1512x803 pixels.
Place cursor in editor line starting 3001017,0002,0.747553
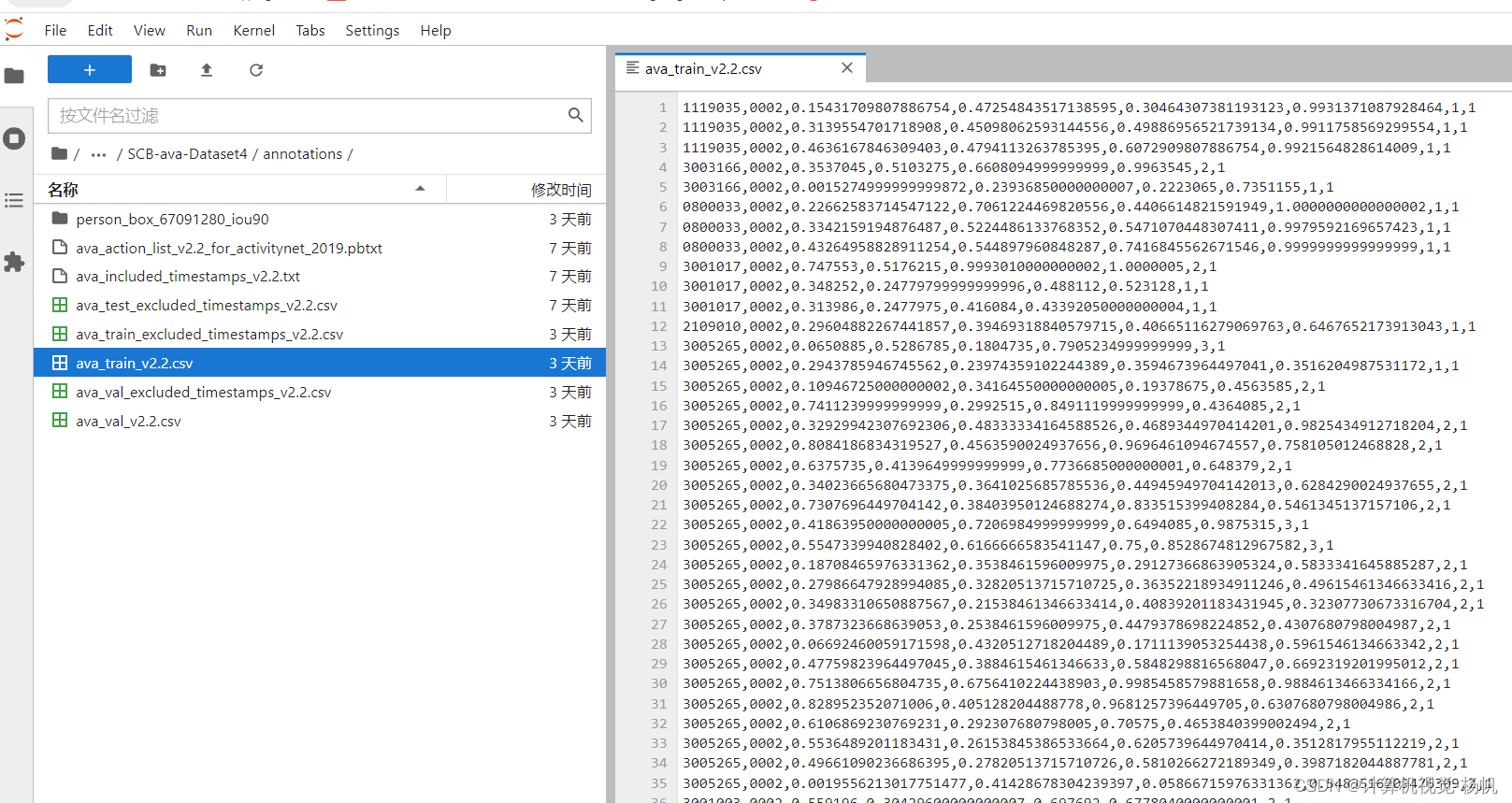[x=949, y=266]
